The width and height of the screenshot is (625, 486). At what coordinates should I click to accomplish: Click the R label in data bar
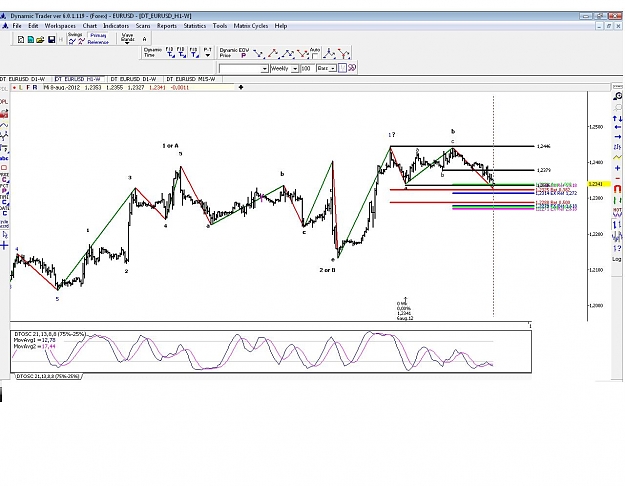pyautogui.click(x=35, y=87)
